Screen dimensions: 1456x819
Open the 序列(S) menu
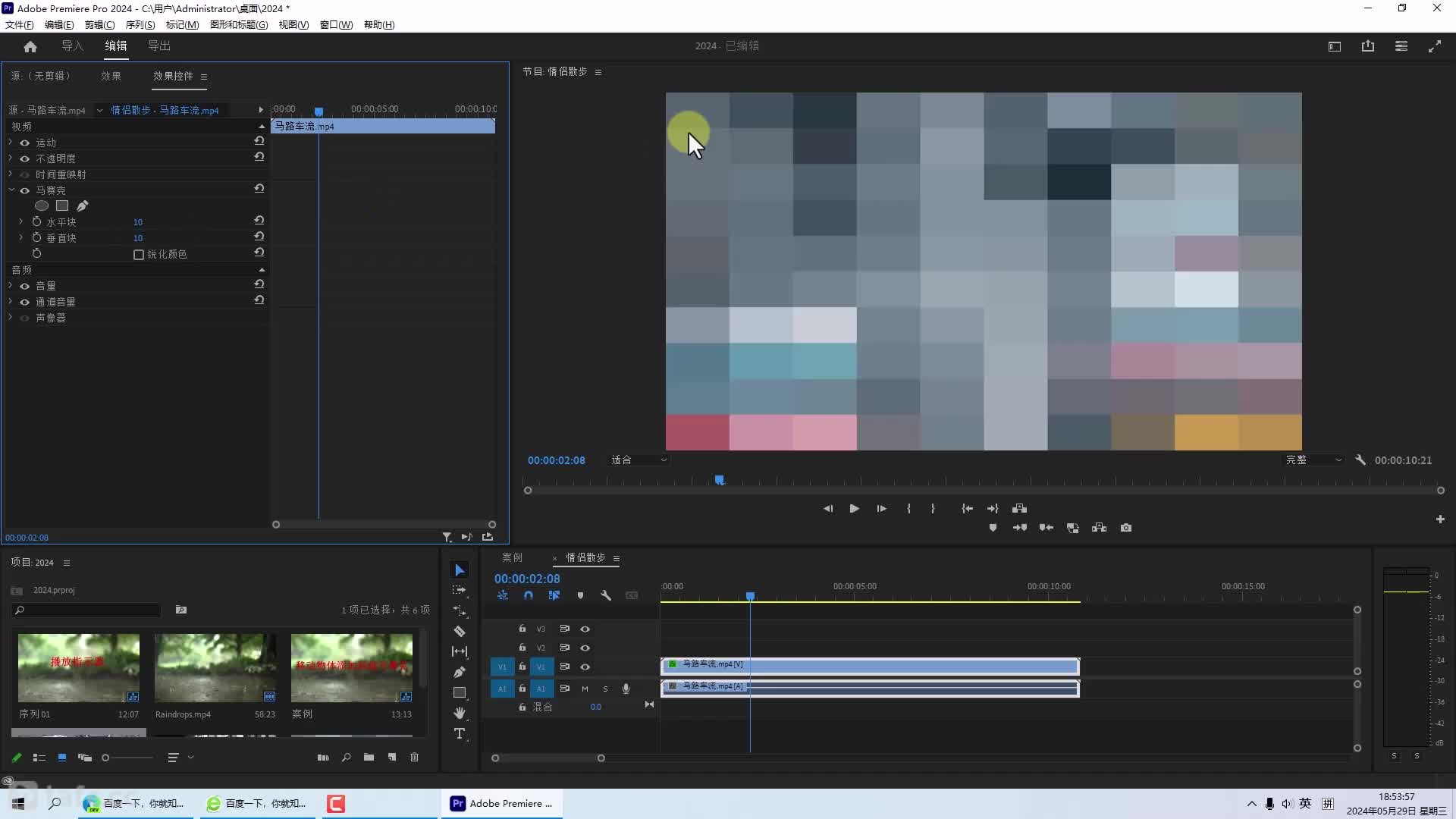[x=140, y=25]
